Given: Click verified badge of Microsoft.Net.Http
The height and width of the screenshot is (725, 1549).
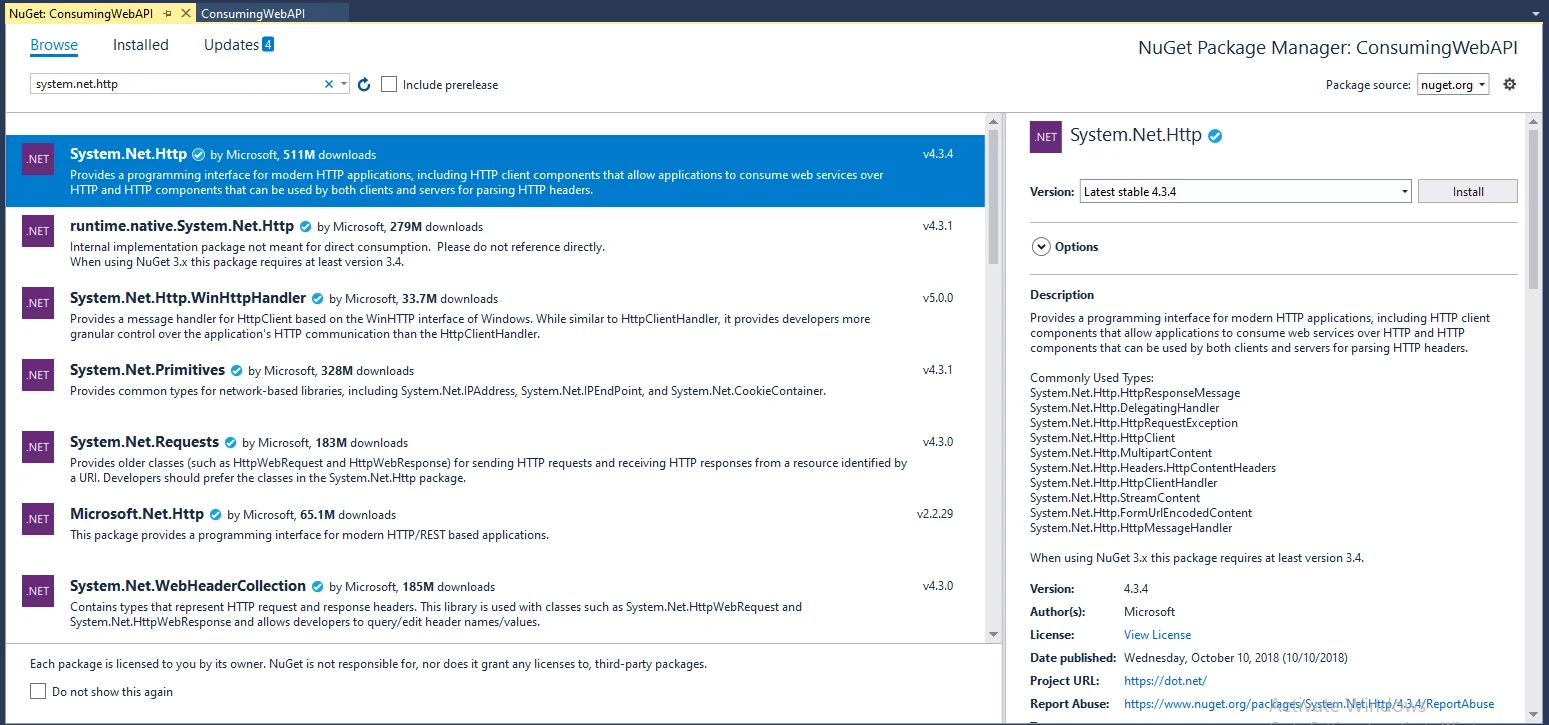Looking at the screenshot, I should [215, 515].
